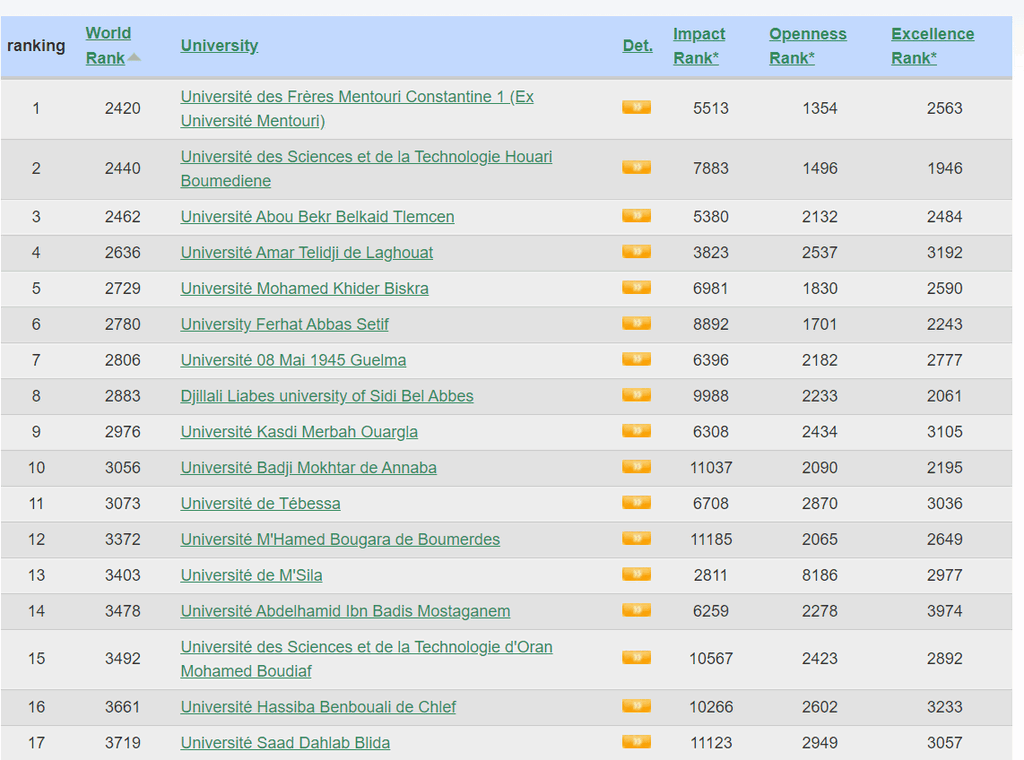The width and height of the screenshot is (1024, 760).
Task: Sort table by World Rank header
Action: coord(108,45)
